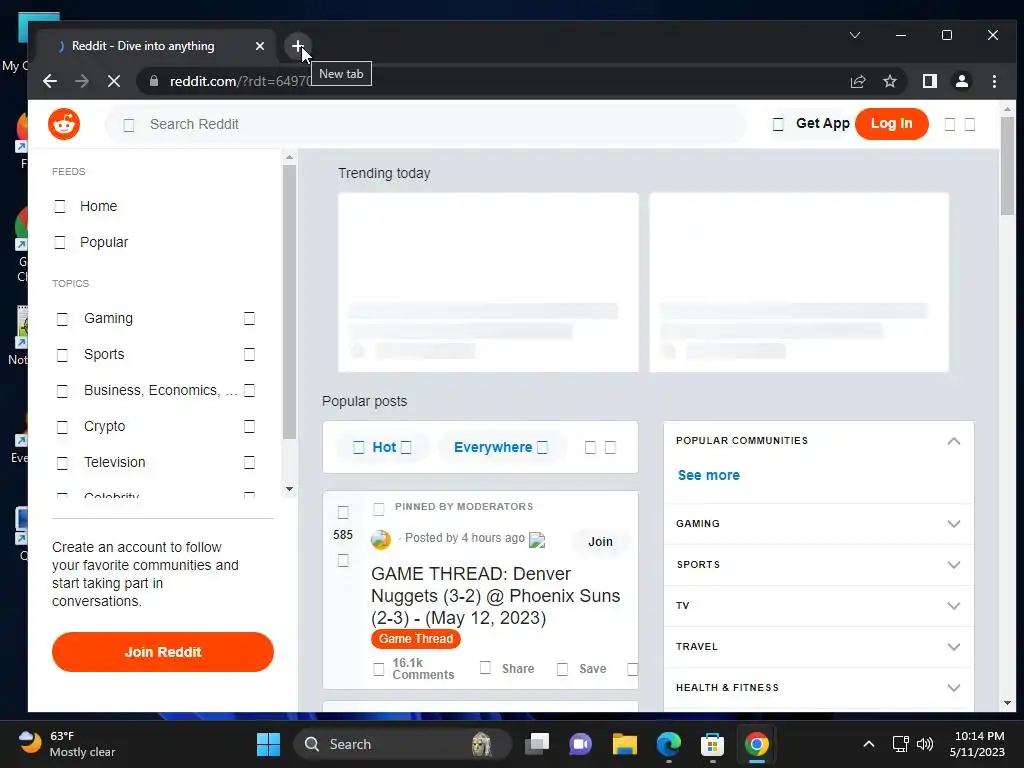Viewport: 1024px width, 768px height.
Task: Open the Chrome profile icon
Action: click(961, 81)
